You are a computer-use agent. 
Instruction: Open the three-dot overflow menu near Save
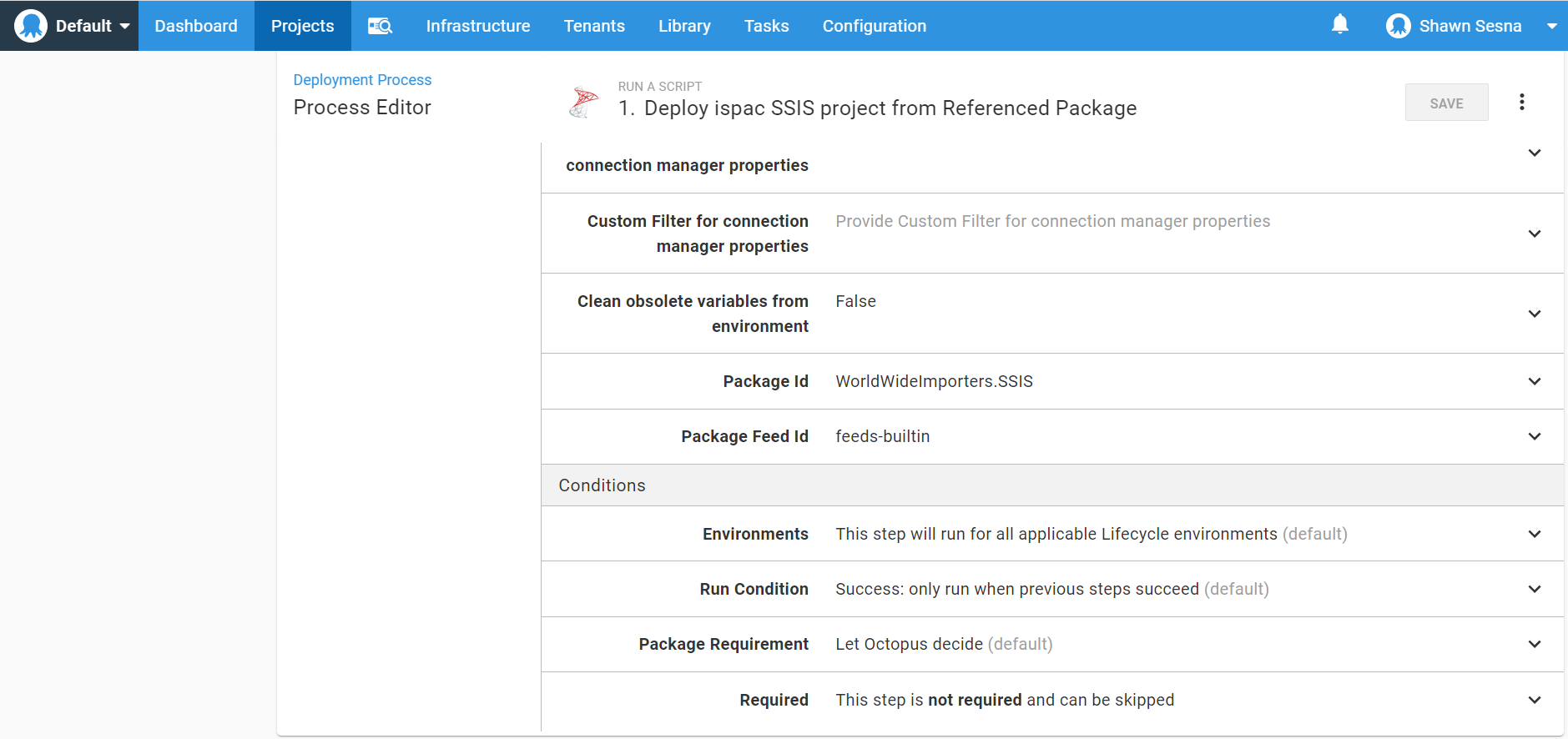point(1521,102)
